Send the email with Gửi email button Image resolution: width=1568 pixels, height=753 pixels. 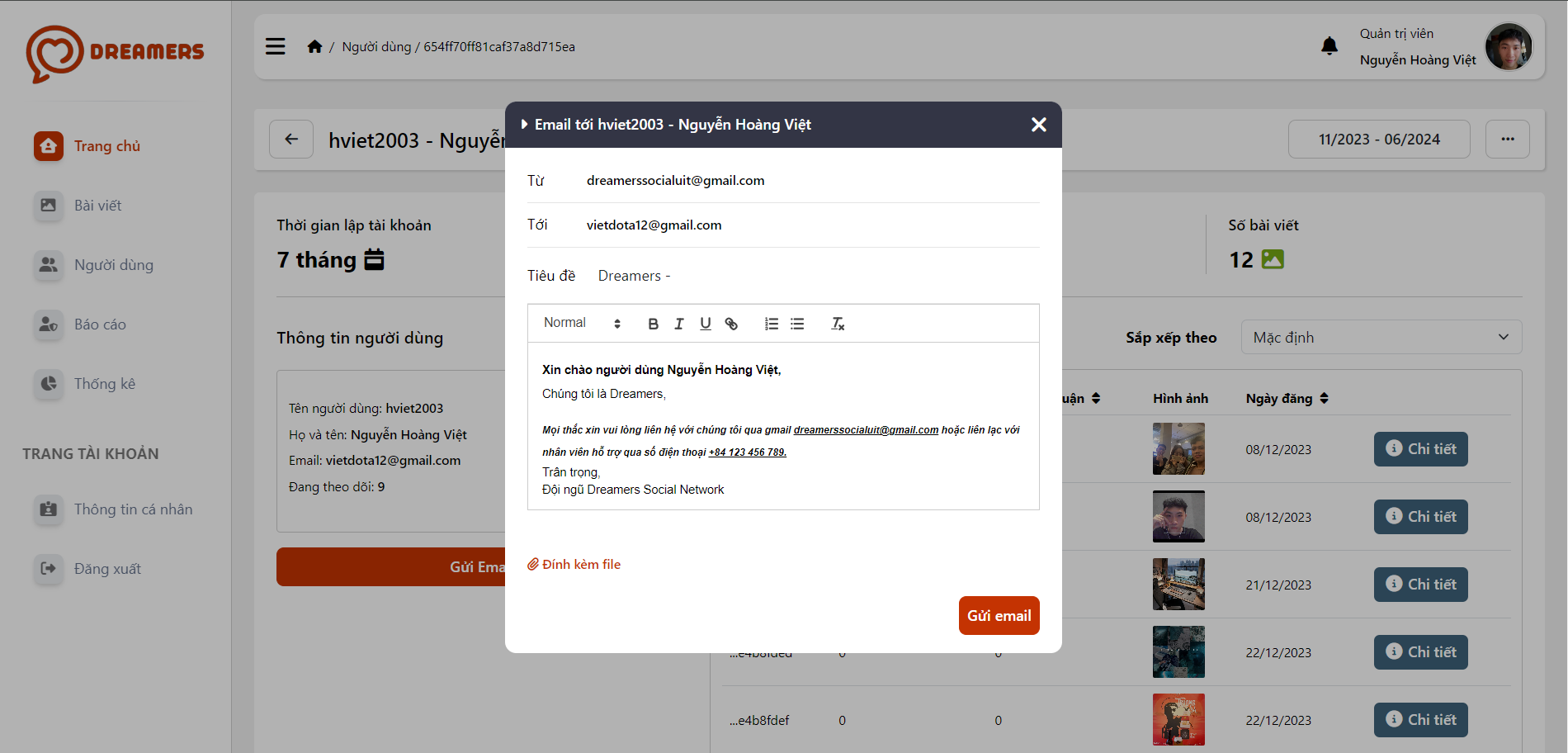(x=999, y=615)
